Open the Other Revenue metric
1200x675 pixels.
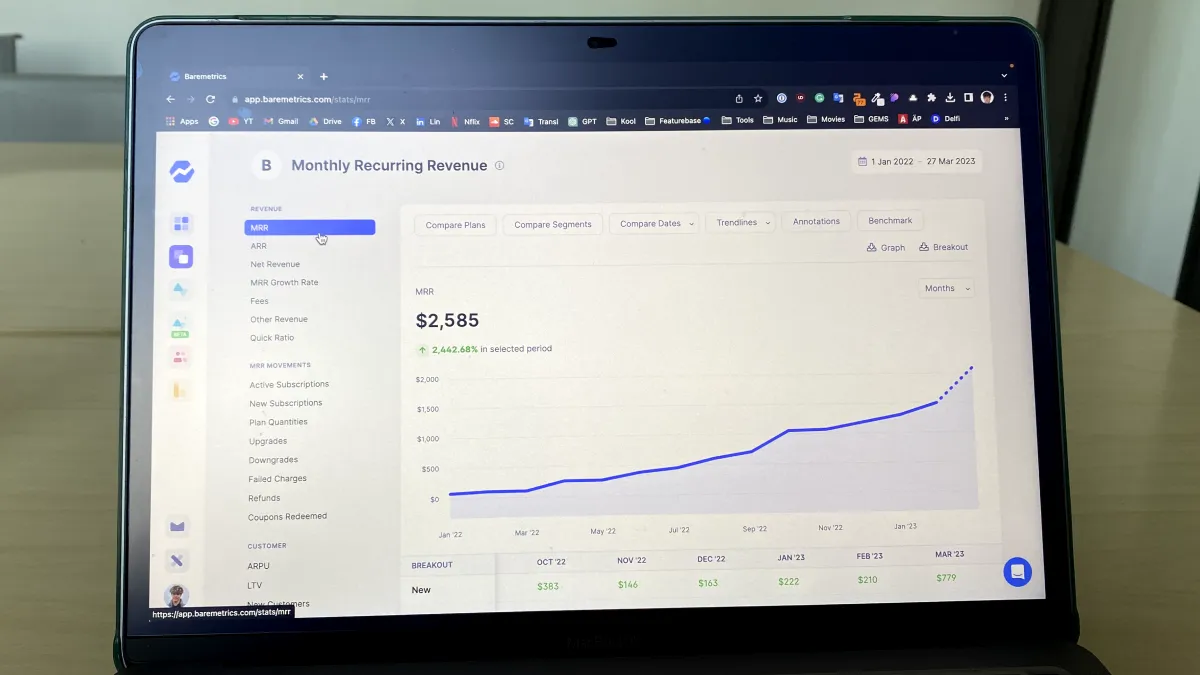[x=279, y=320]
